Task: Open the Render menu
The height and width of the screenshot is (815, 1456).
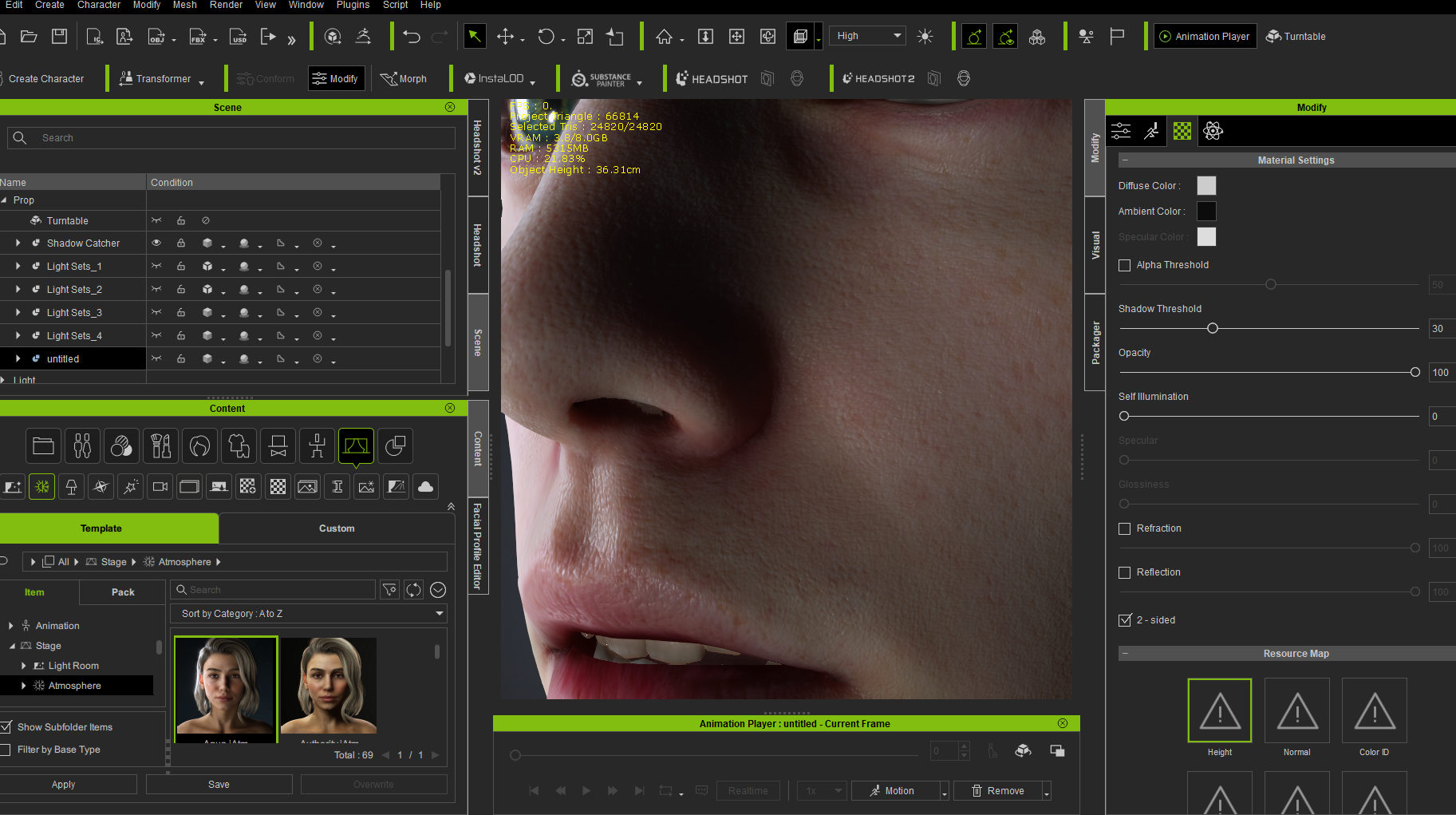Action: (226, 5)
